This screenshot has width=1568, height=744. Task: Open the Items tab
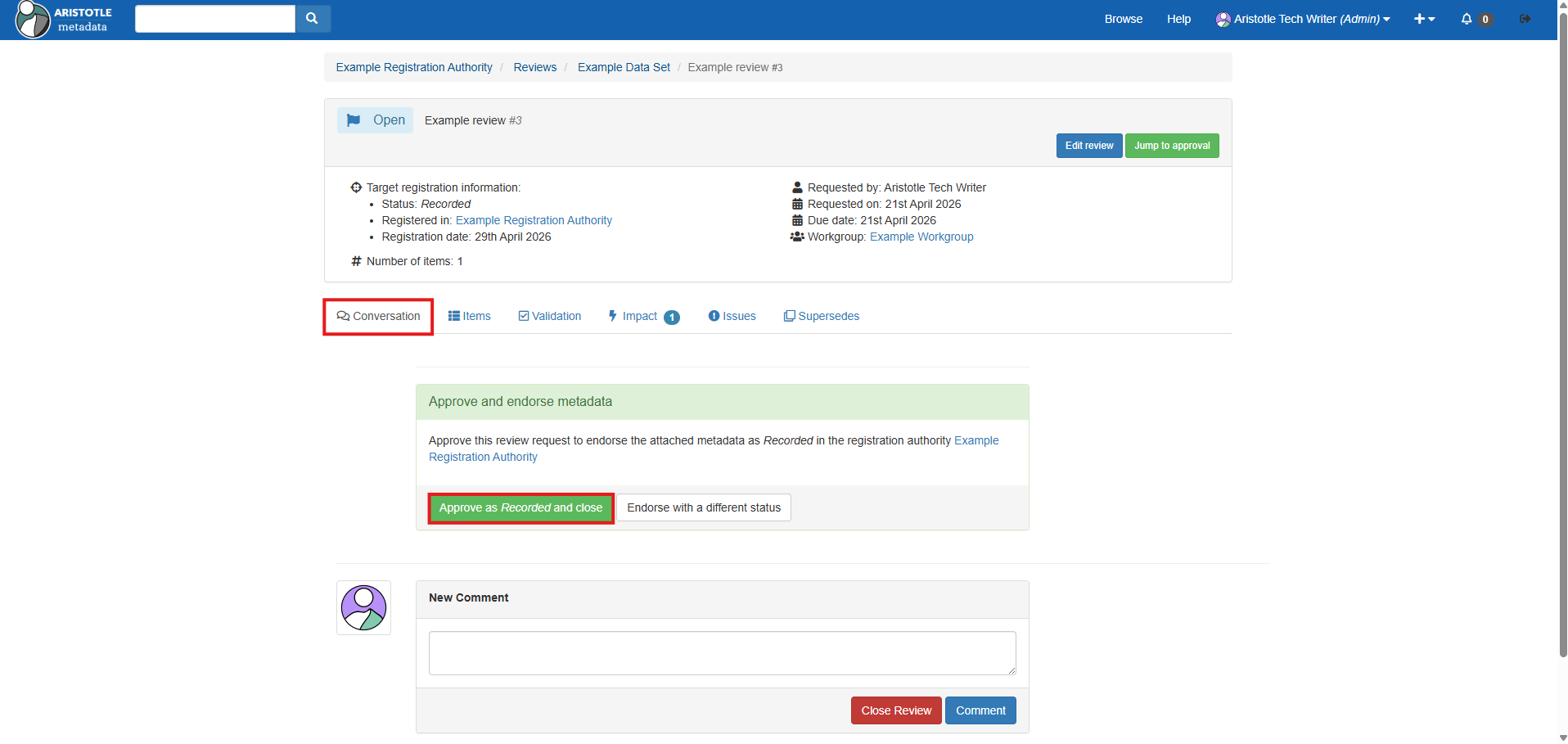coord(470,316)
